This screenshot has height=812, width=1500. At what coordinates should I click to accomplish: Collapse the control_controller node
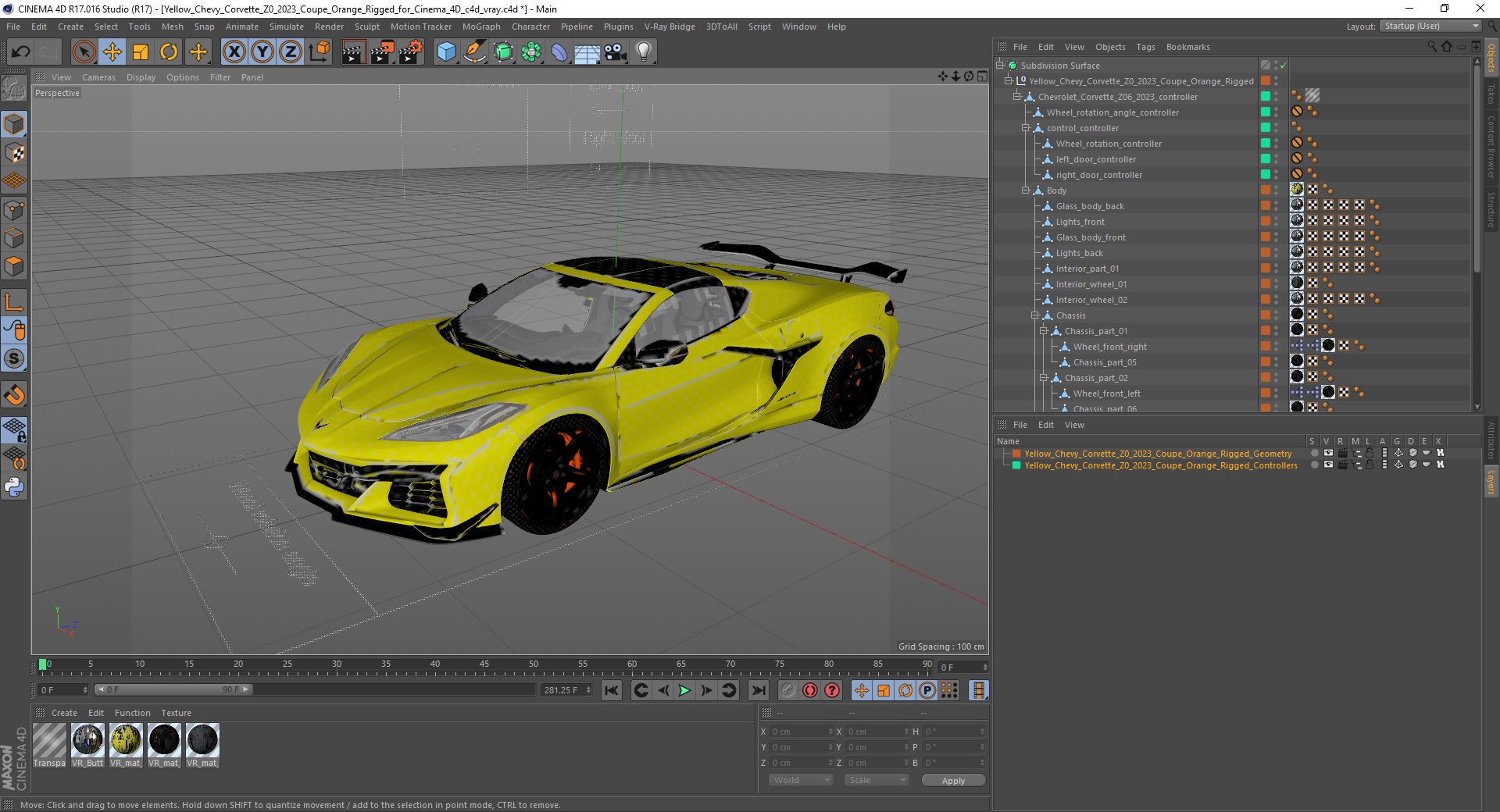click(x=1026, y=128)
